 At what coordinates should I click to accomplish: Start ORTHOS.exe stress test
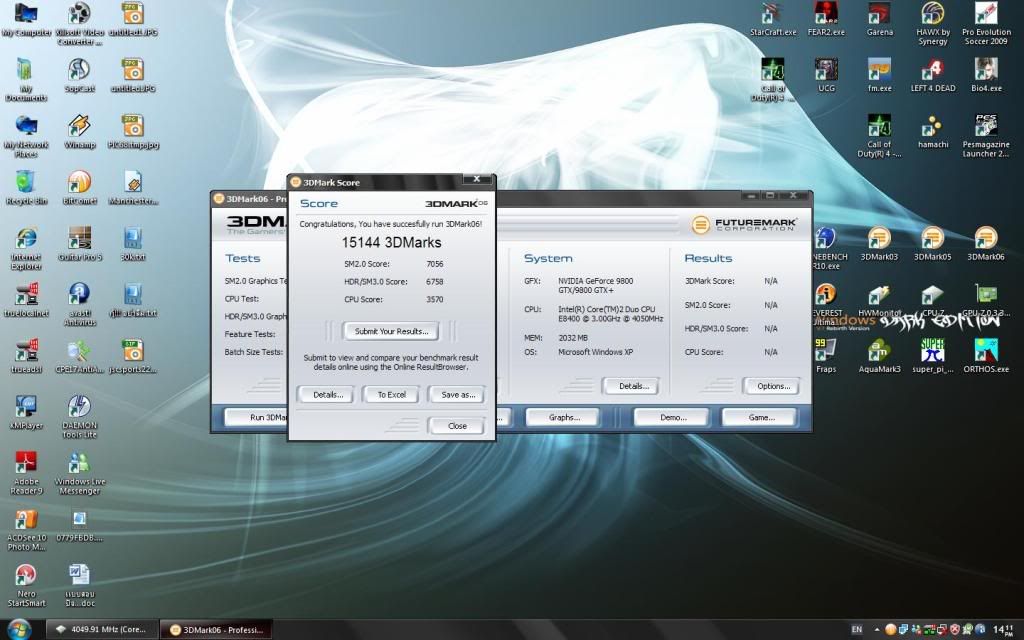[985, 352]
